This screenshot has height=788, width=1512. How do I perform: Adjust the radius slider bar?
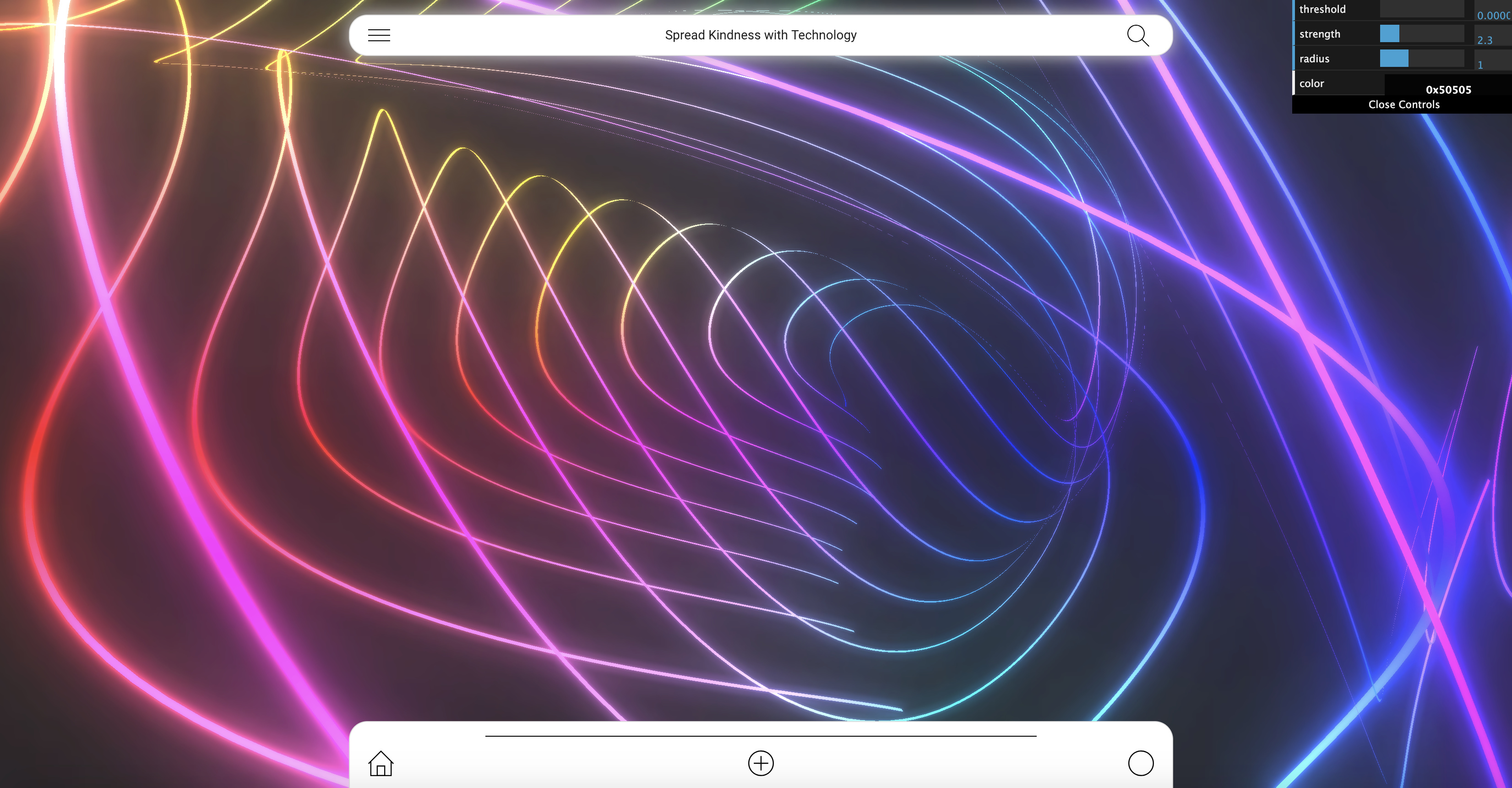pos(1422,58)
